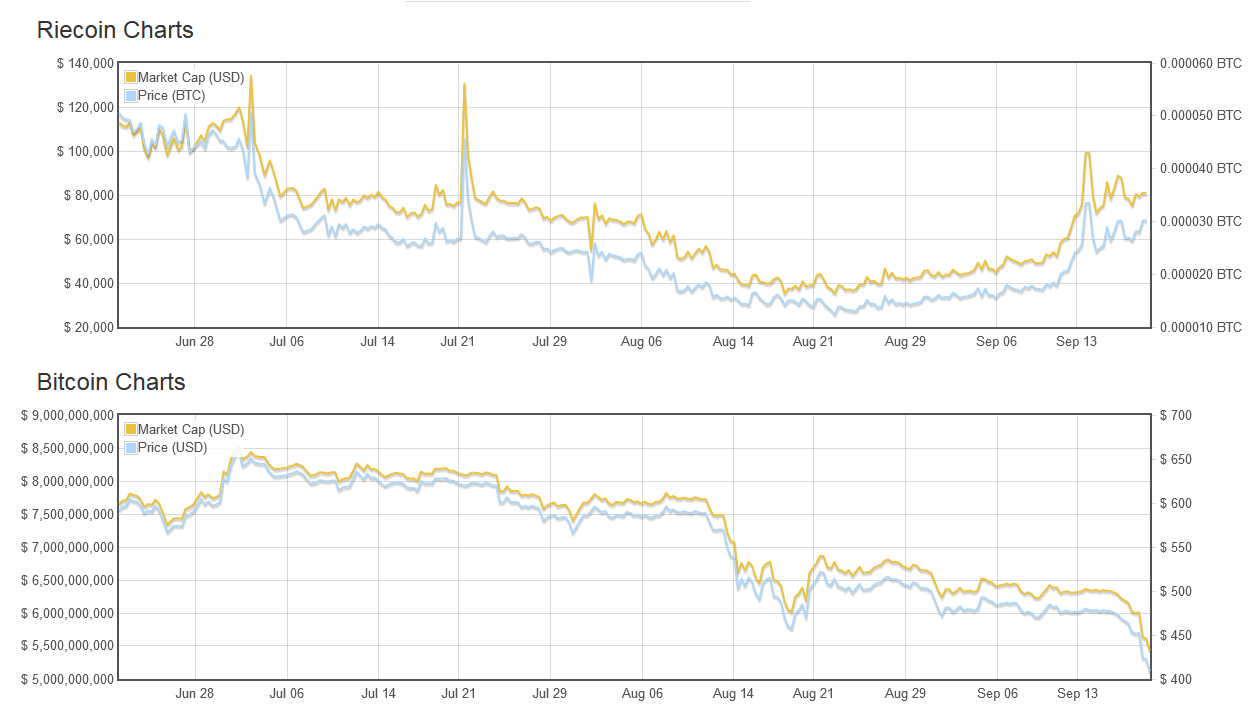
Task: Click 'Jul 21' under the Bitcoin chart
Action: point(458,694)
